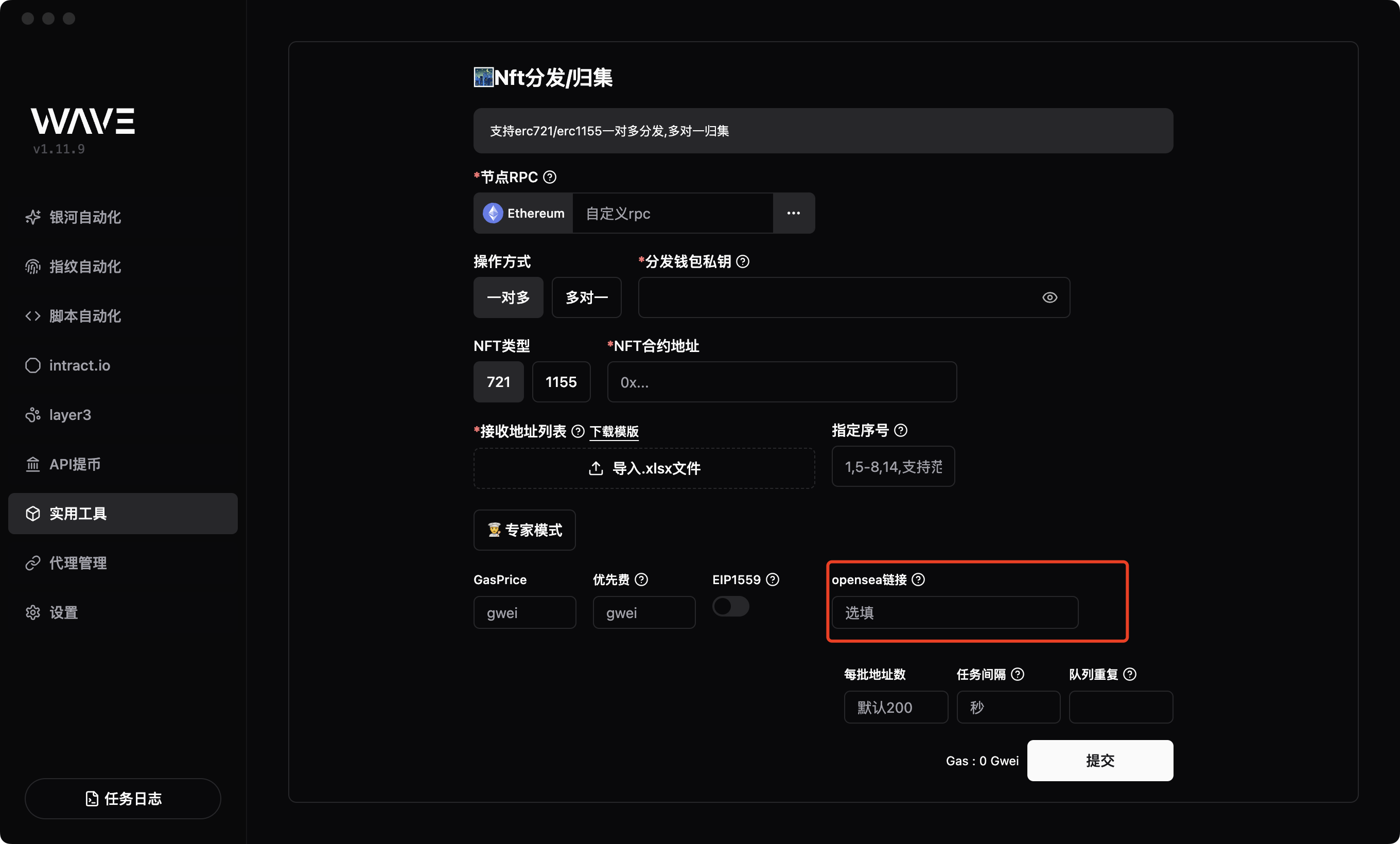Image resolution: width=1400 pixels, height=844 pixels.
Task: Click the help icon next to 分发钱包私钥
Action: pyautogui.click(x=743, y=261)
